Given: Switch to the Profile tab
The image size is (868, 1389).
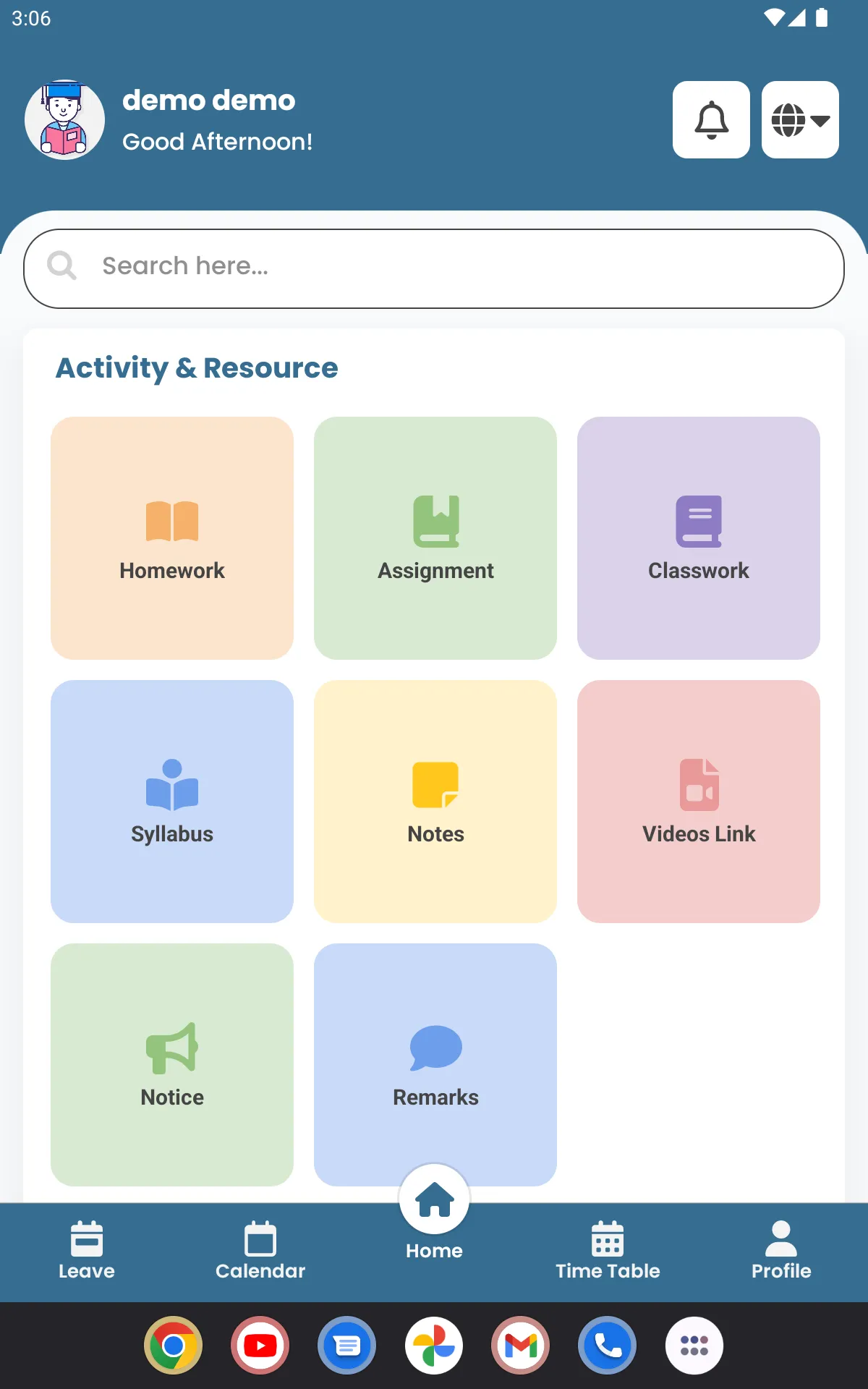Looking at the screenshot, I should coord(781,1251).
